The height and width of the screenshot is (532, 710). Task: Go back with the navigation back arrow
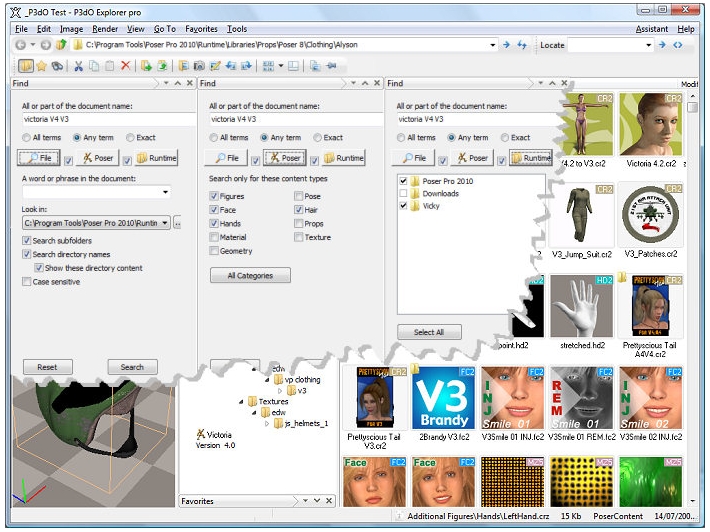(x=20, y=45)
